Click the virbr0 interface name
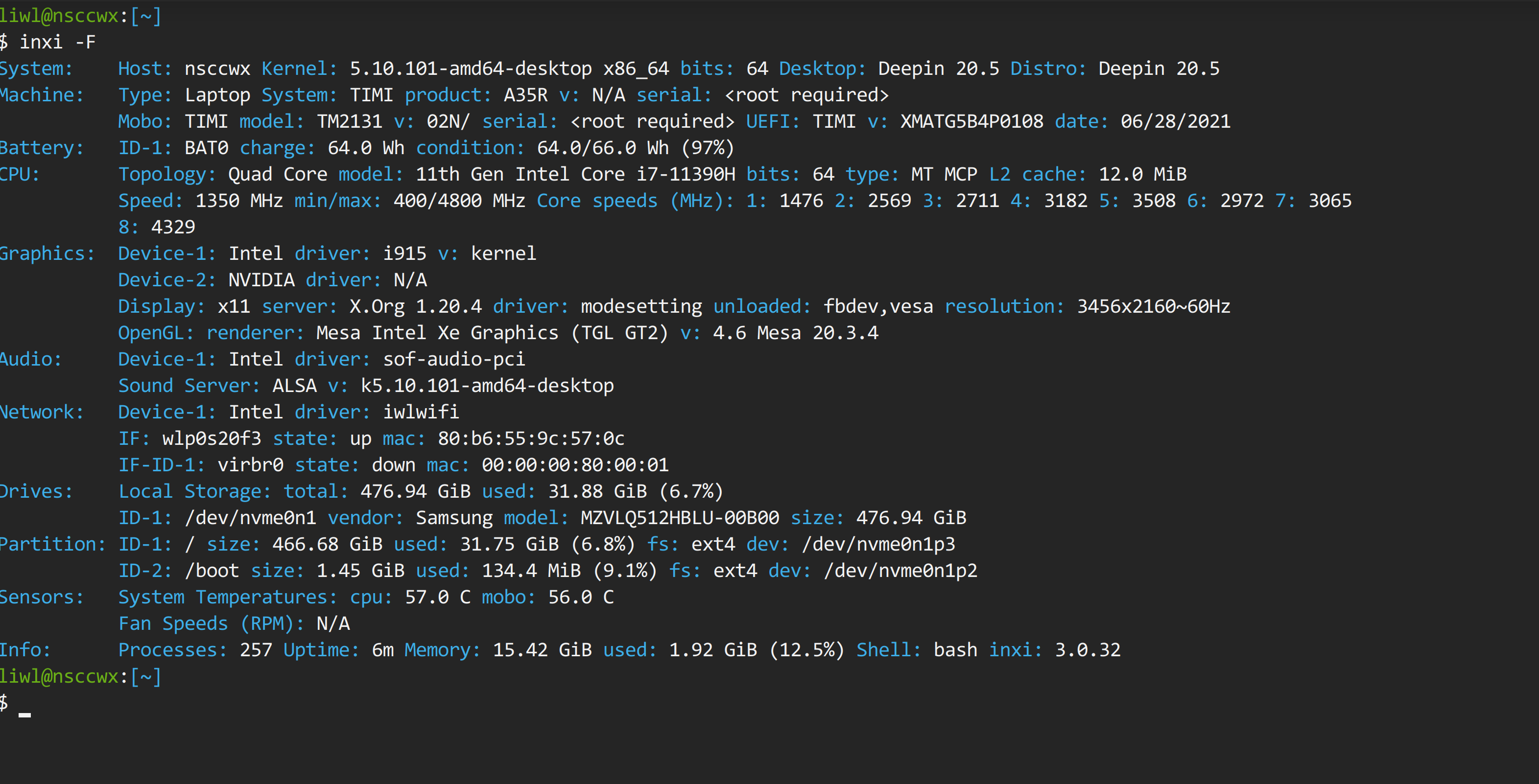Screen dimensions: 1539x784 tap(250, 465)
